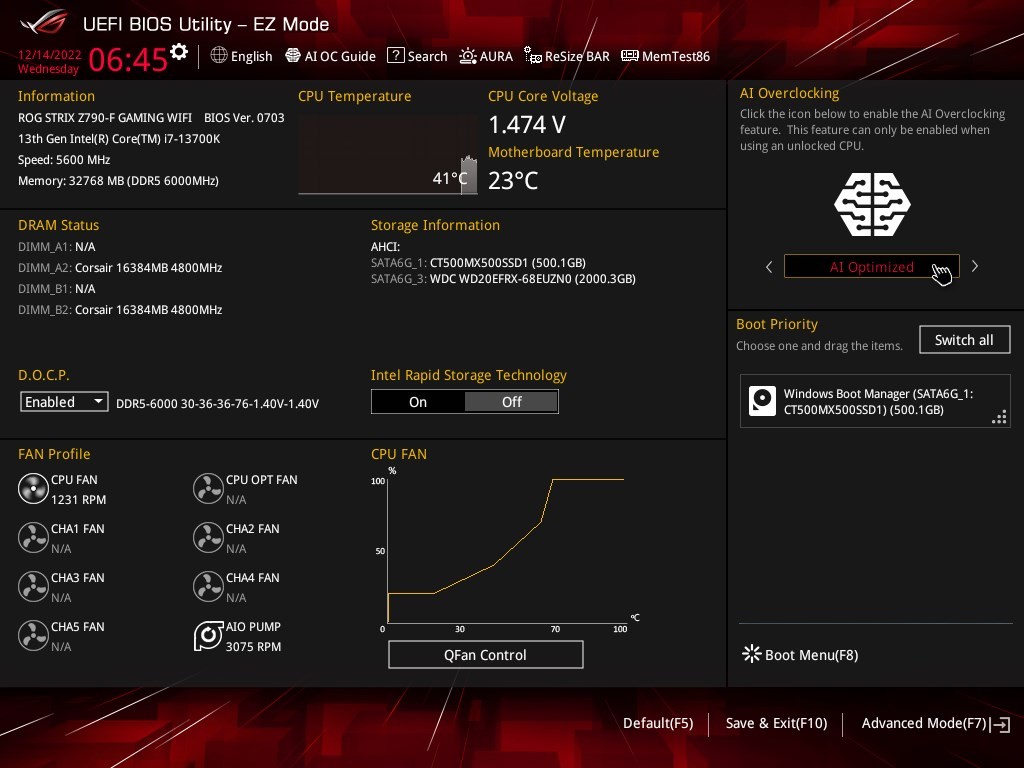Turn Intel Rapid Storage Technology On

click(418, 402)
